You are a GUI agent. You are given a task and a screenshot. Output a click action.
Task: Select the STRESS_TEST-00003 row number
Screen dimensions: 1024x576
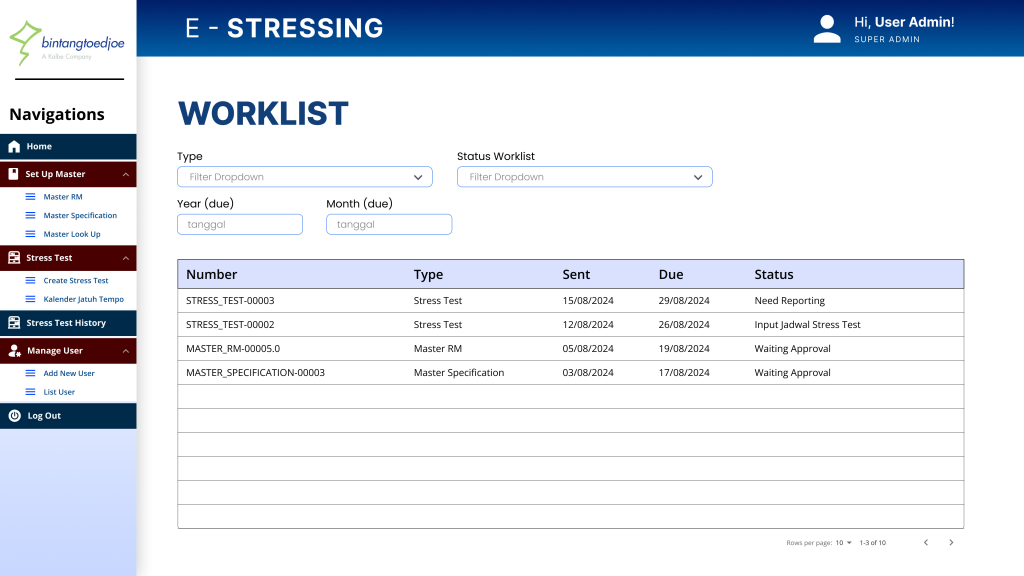(230, 300)
